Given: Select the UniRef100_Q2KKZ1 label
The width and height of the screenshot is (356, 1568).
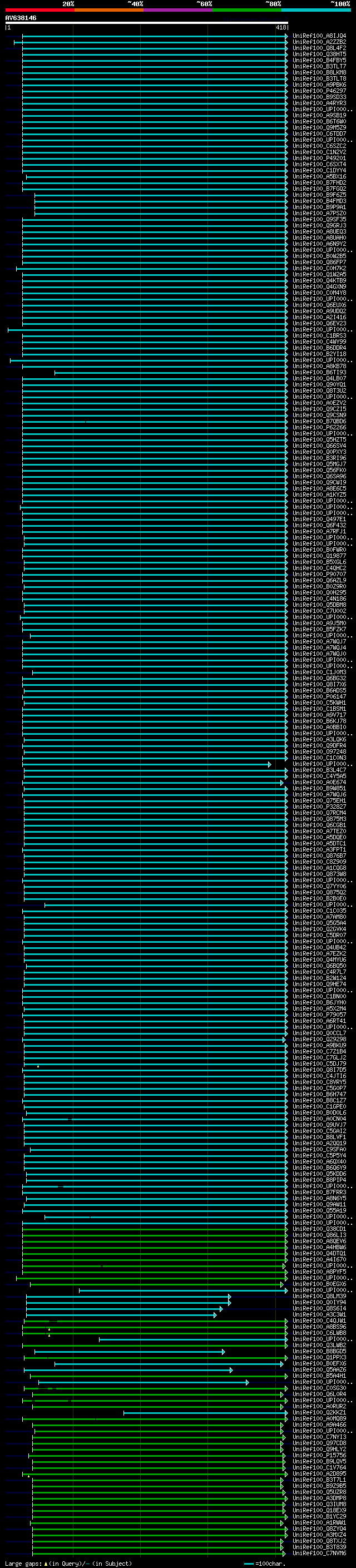Looking at the screenshot, I should [x=319, y=1413].
